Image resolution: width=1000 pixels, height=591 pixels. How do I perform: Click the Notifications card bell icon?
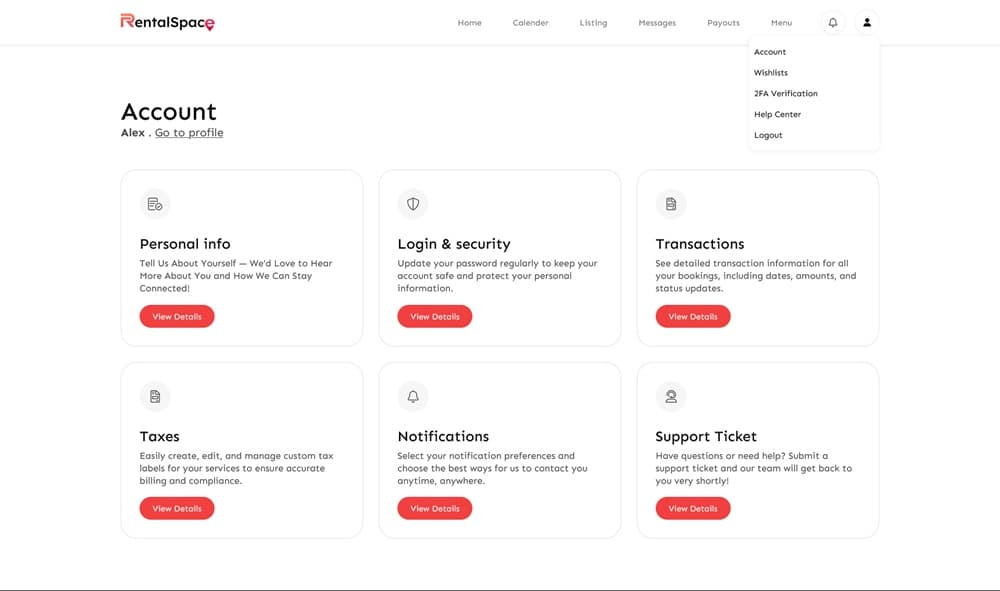click(x=413, y=396)
